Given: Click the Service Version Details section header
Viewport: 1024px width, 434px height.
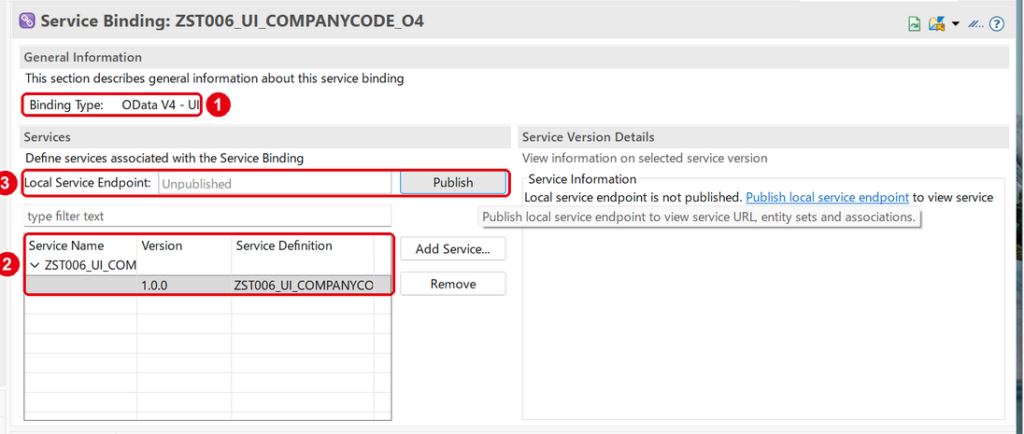Looking at the screenshot, I should click(x=588, y=137).
